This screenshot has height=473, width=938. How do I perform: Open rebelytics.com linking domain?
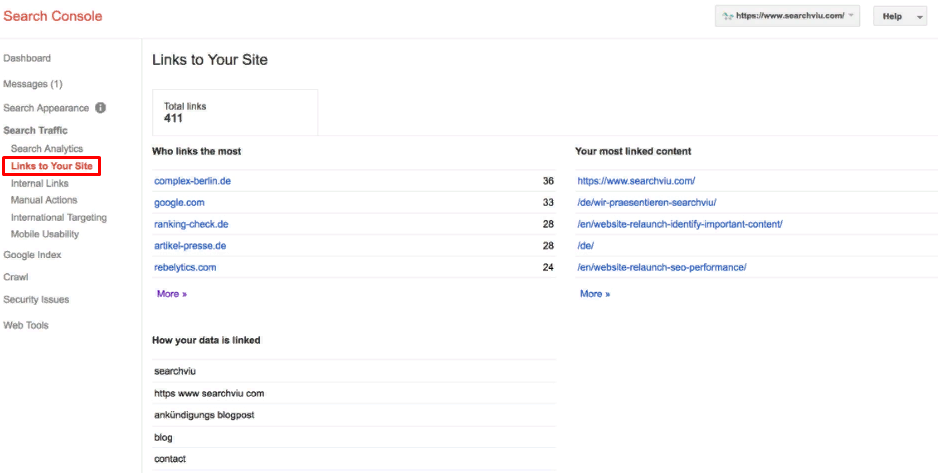click(x=185, y=267)
